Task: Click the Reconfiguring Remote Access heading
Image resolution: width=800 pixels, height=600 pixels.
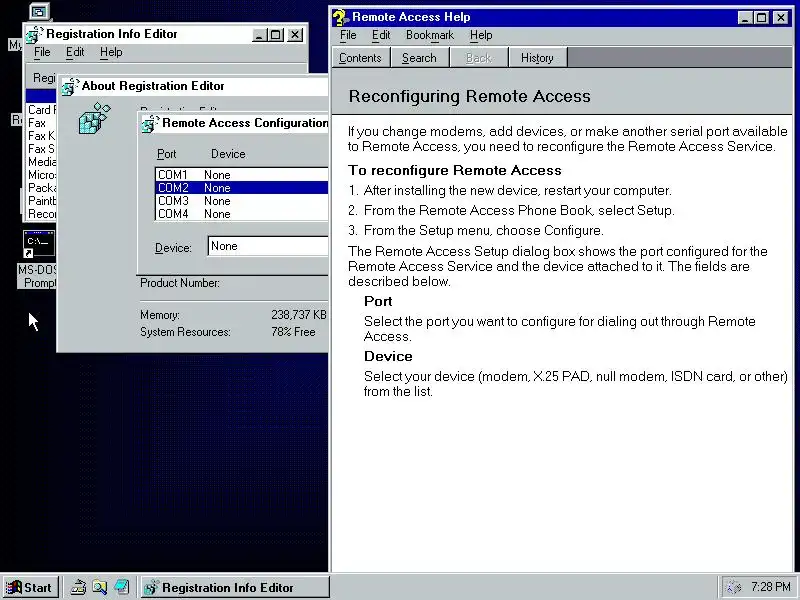Action: [x=469, y=96]
